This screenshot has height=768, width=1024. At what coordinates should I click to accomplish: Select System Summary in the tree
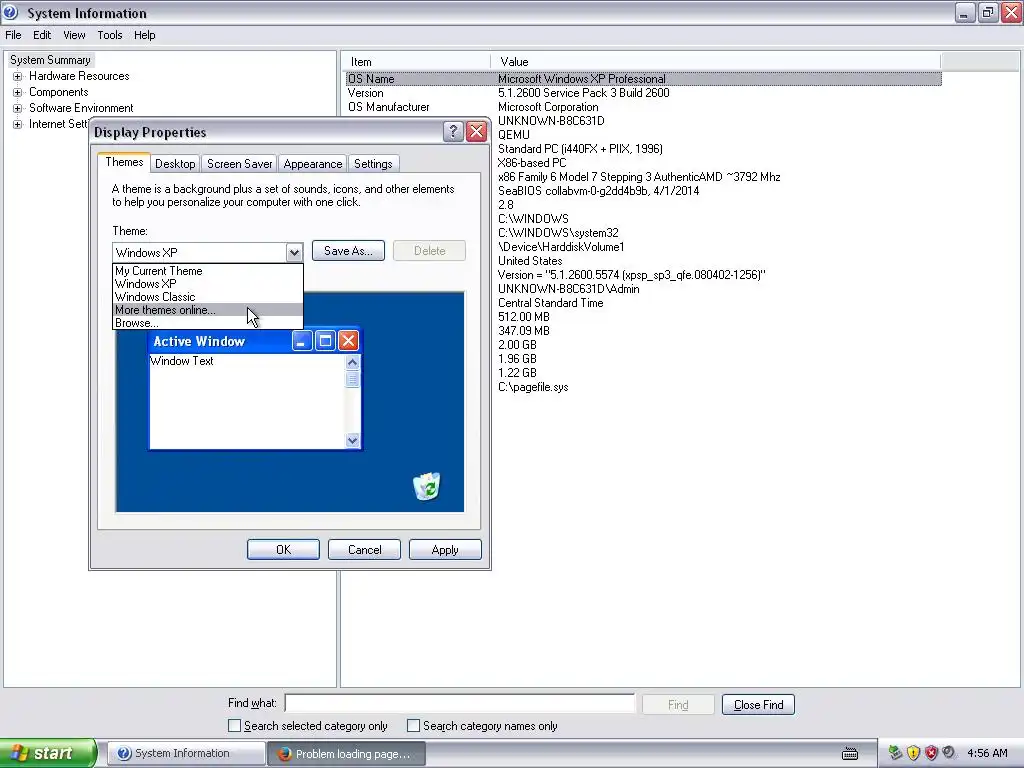tap(50, 60)
